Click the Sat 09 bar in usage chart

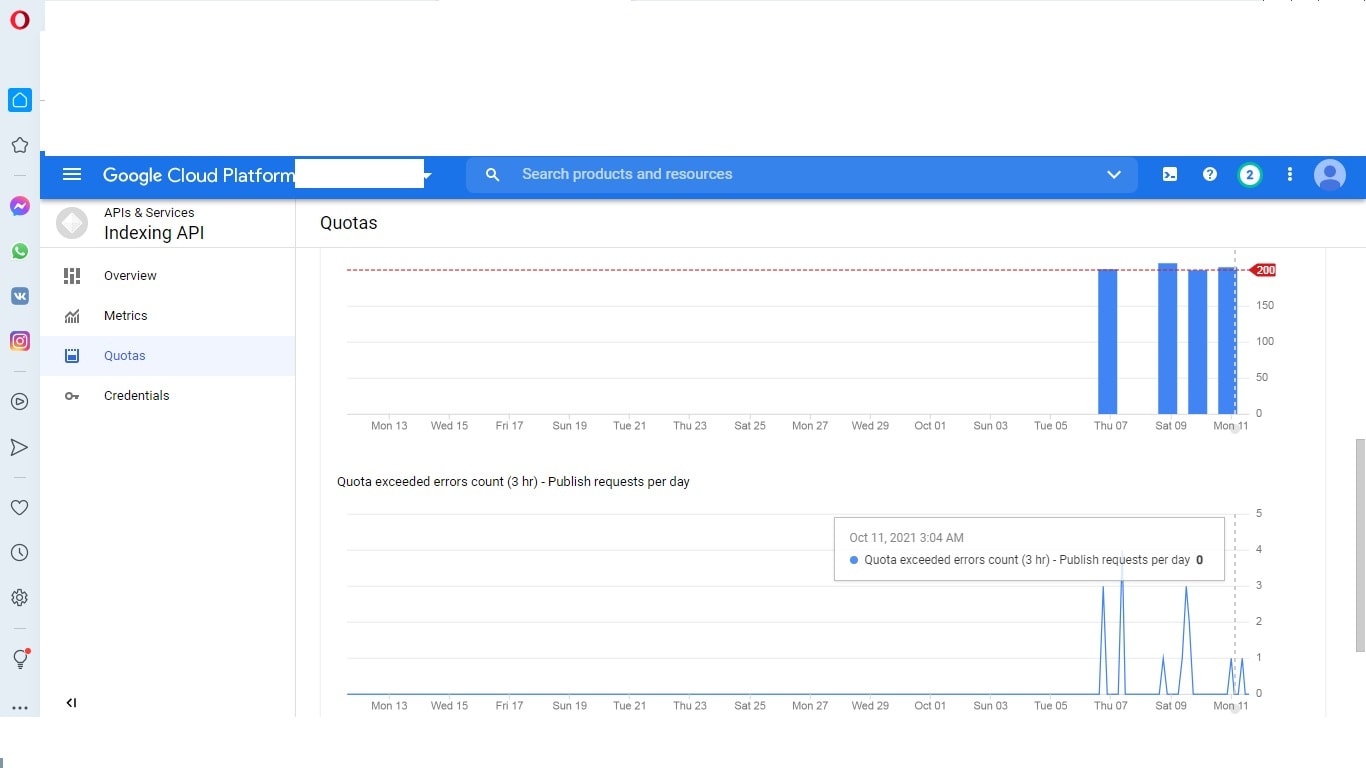tap(1167, 338)
